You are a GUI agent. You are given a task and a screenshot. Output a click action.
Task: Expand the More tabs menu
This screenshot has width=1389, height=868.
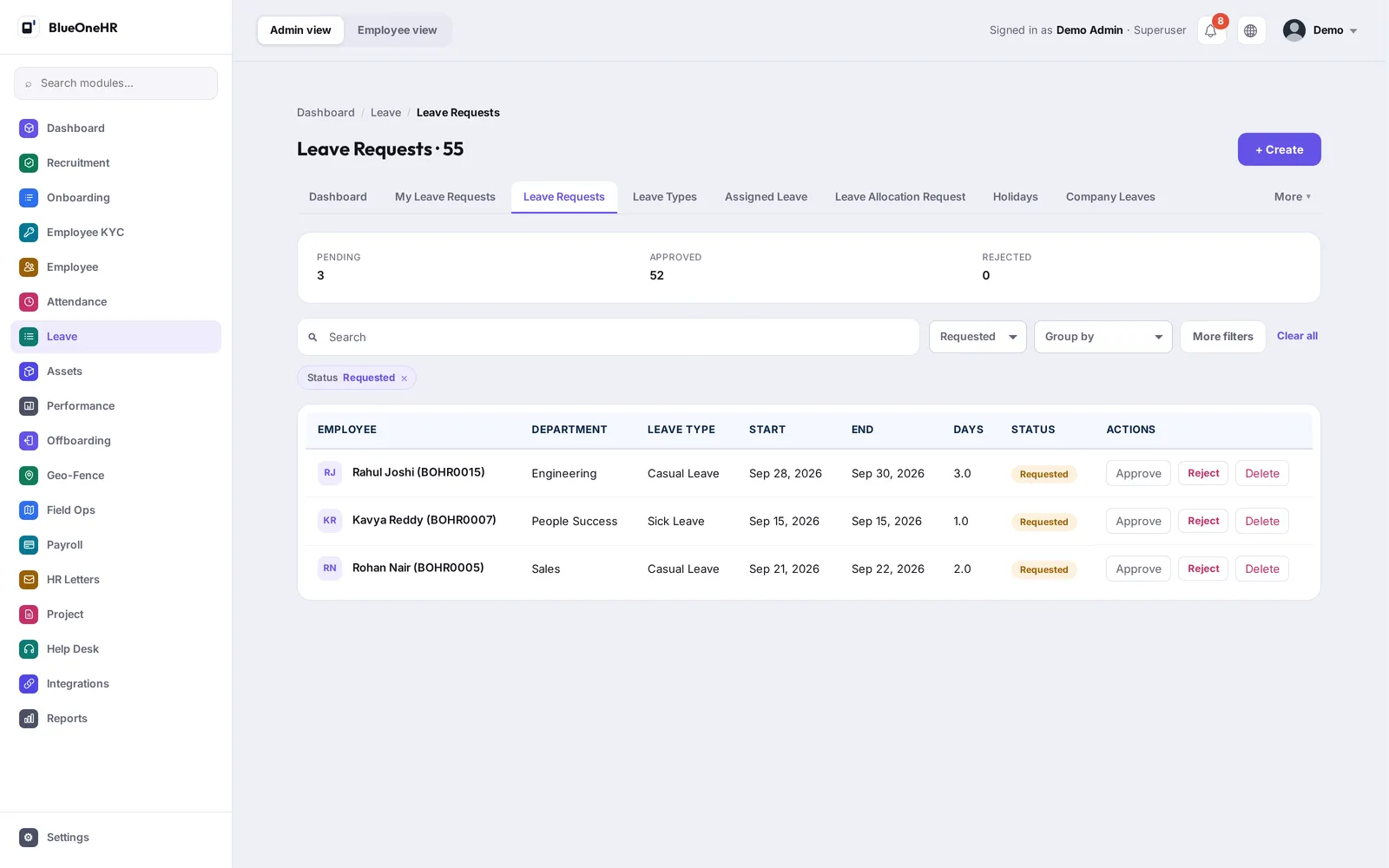[x=1293, y=197]
